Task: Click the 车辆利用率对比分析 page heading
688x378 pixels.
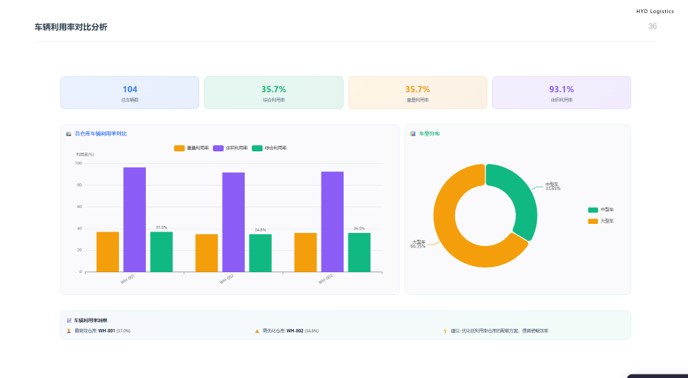Action: coord(71,27)
